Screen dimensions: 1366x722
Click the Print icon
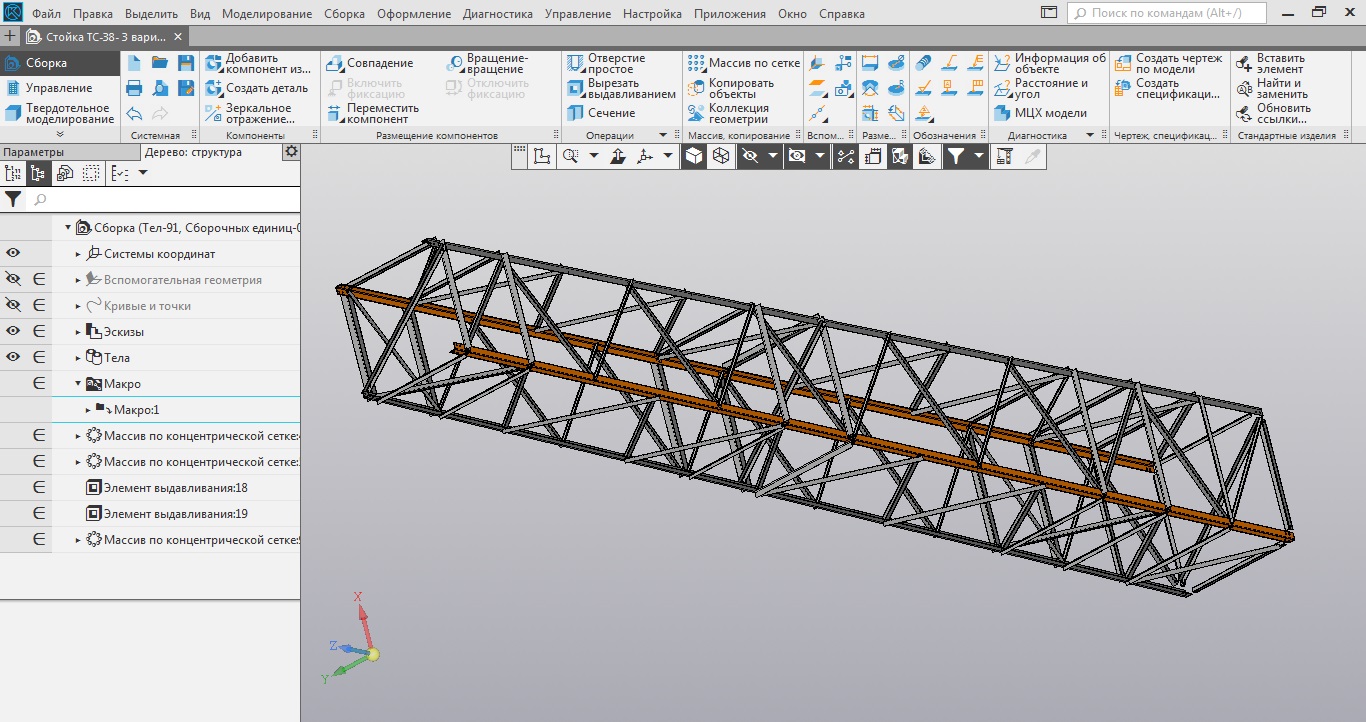(x=134, y=88)
